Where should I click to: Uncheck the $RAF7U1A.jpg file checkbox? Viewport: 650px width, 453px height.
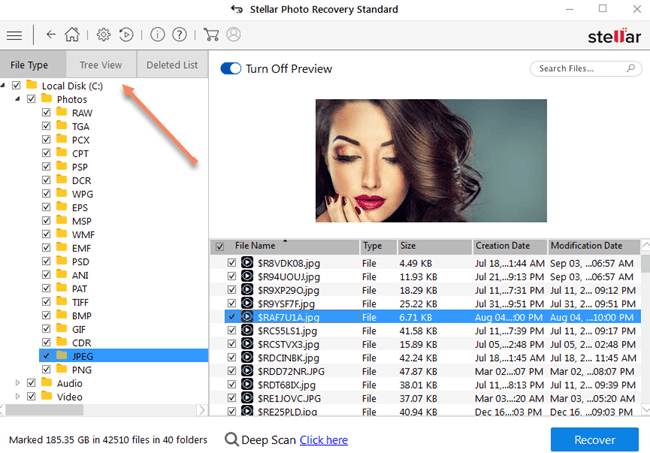232,317
